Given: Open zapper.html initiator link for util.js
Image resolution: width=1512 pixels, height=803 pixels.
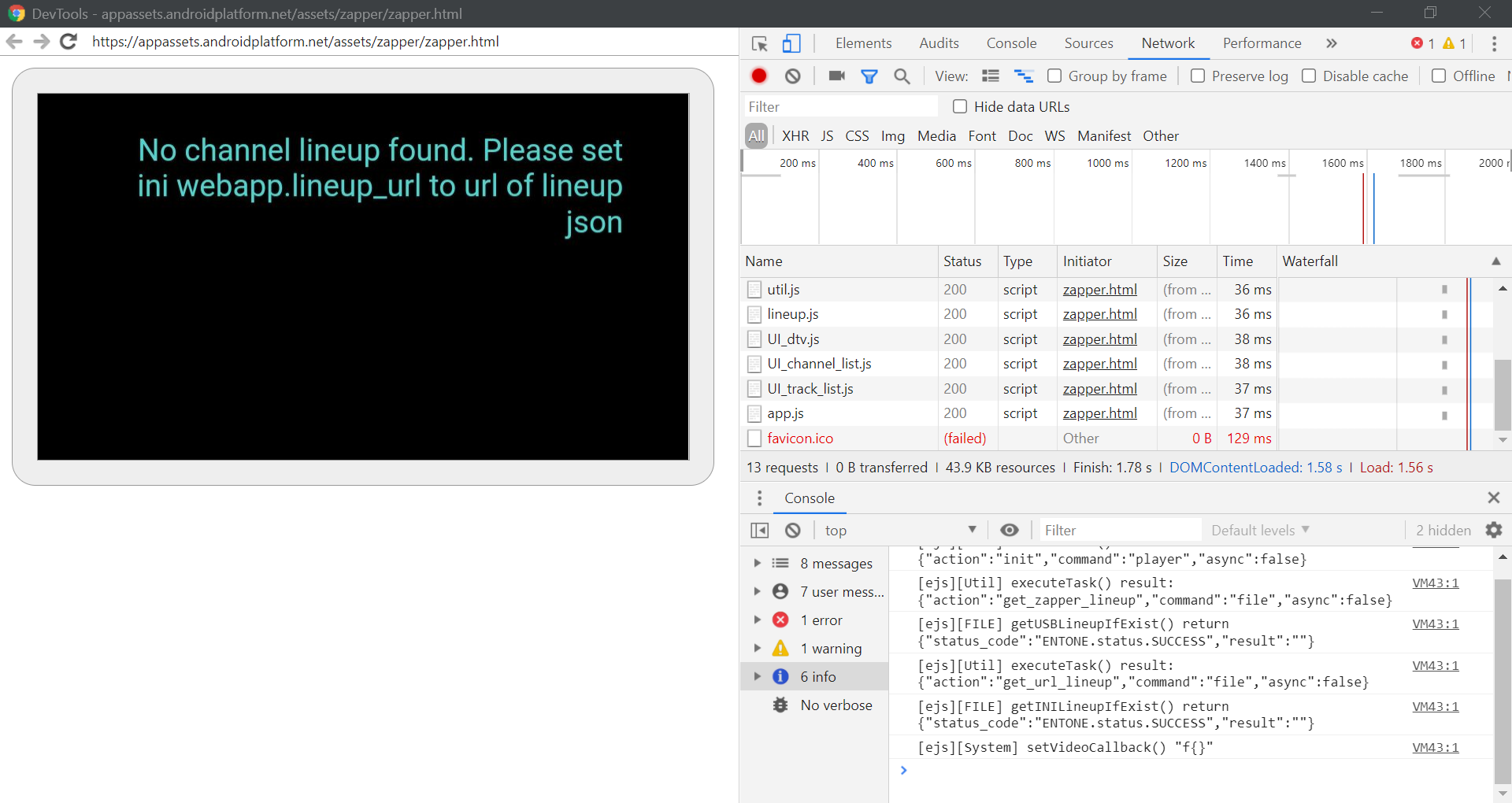Looking at the screenshot, I should 1099,290.
